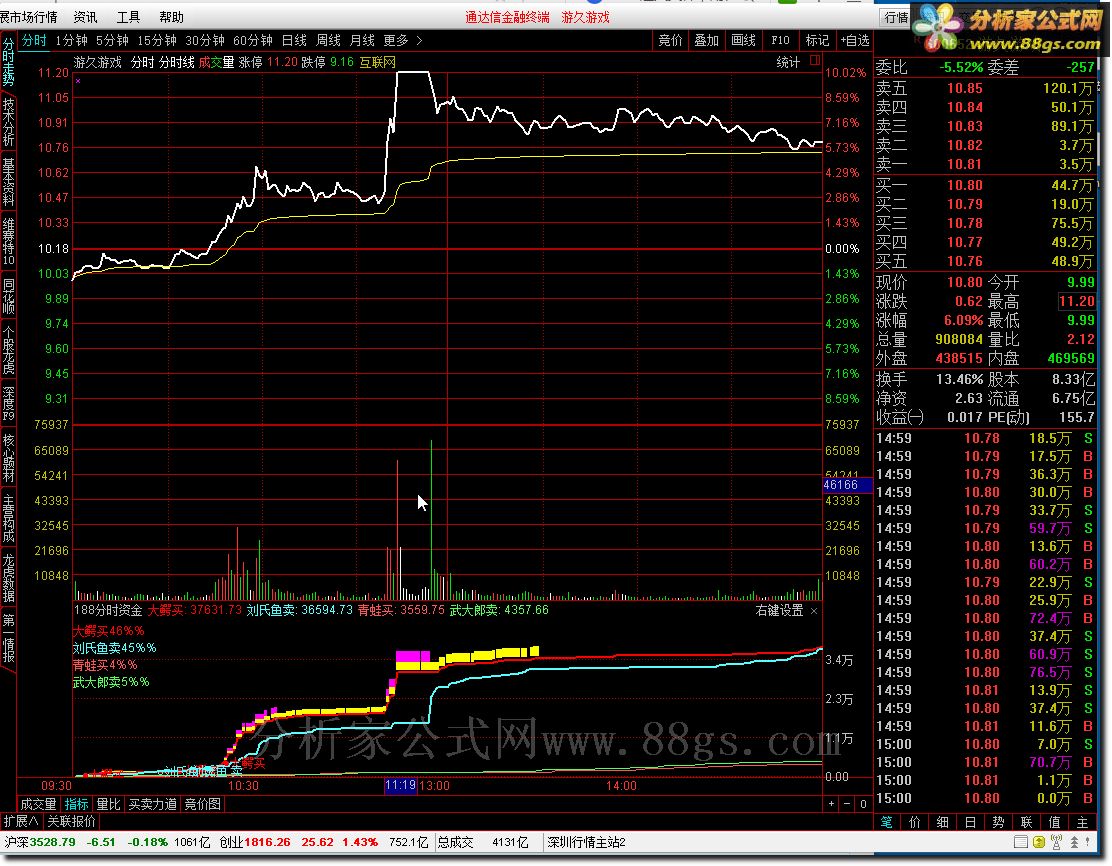
Task: Click the 0 reset button below the chart
Action: [863, 804]
